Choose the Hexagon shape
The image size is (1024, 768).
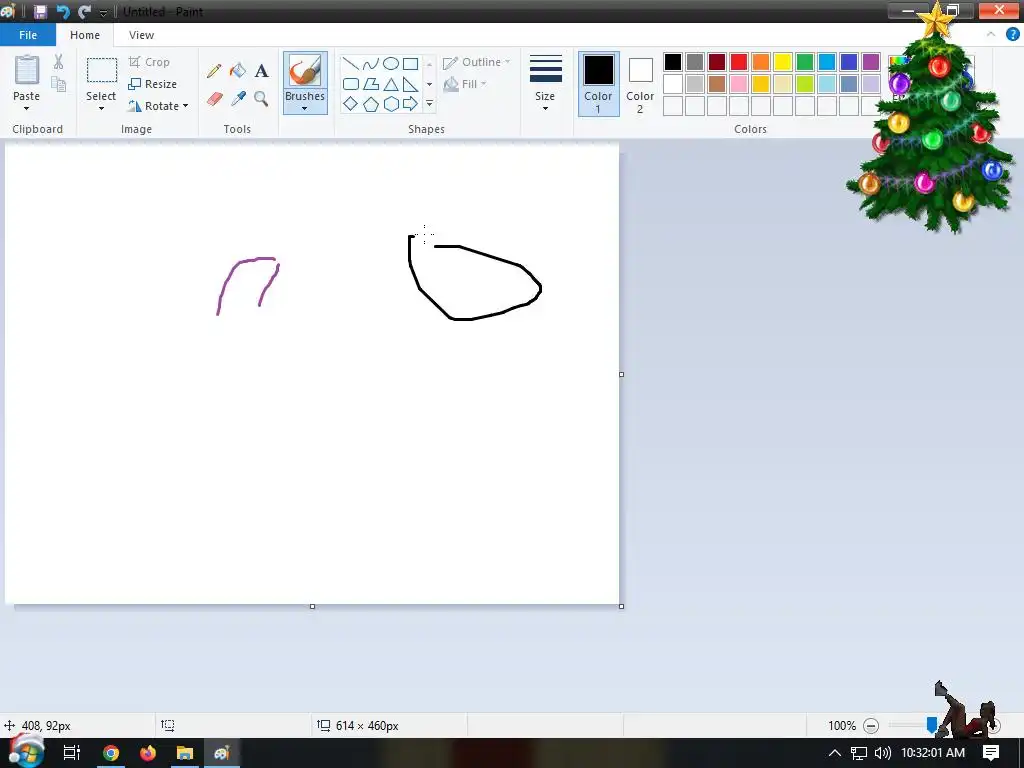(391, 104)
